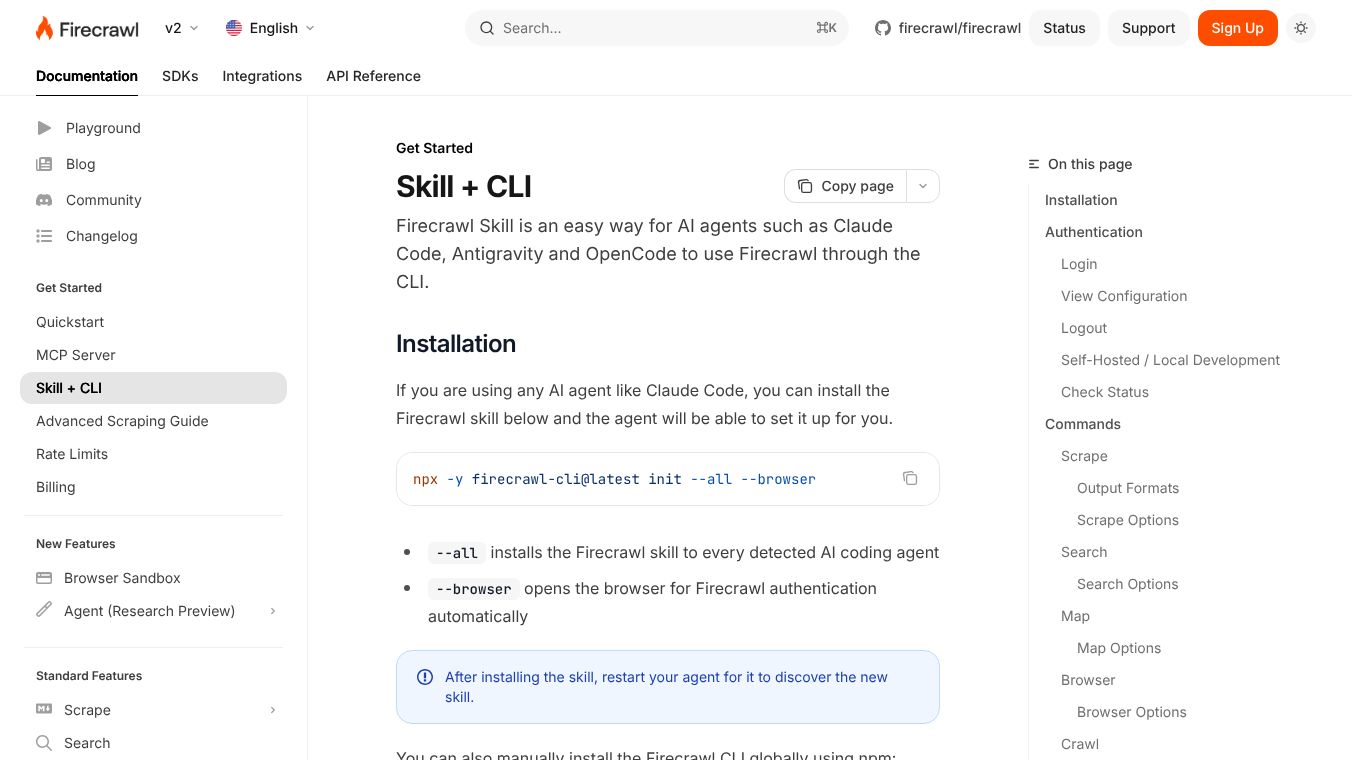Image resolution: width=1352 pixels, height=760 pixels.
Task: Click the Sign Up button
Action: tap(1237, 28)
